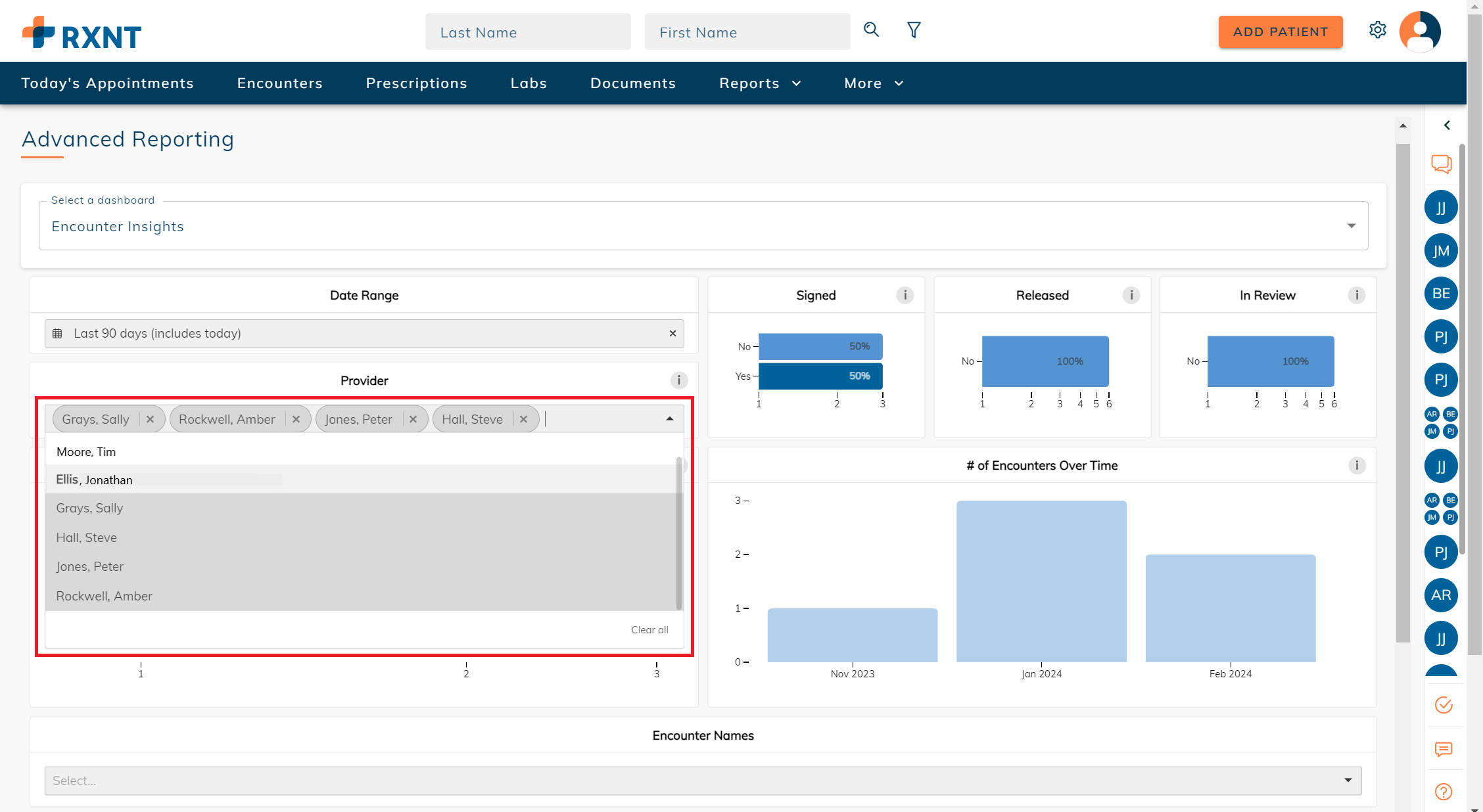Screen dimensions: 1483x812
Task: Click the Nov 2023 encounters bar
Action: click(x=853, y=635)
